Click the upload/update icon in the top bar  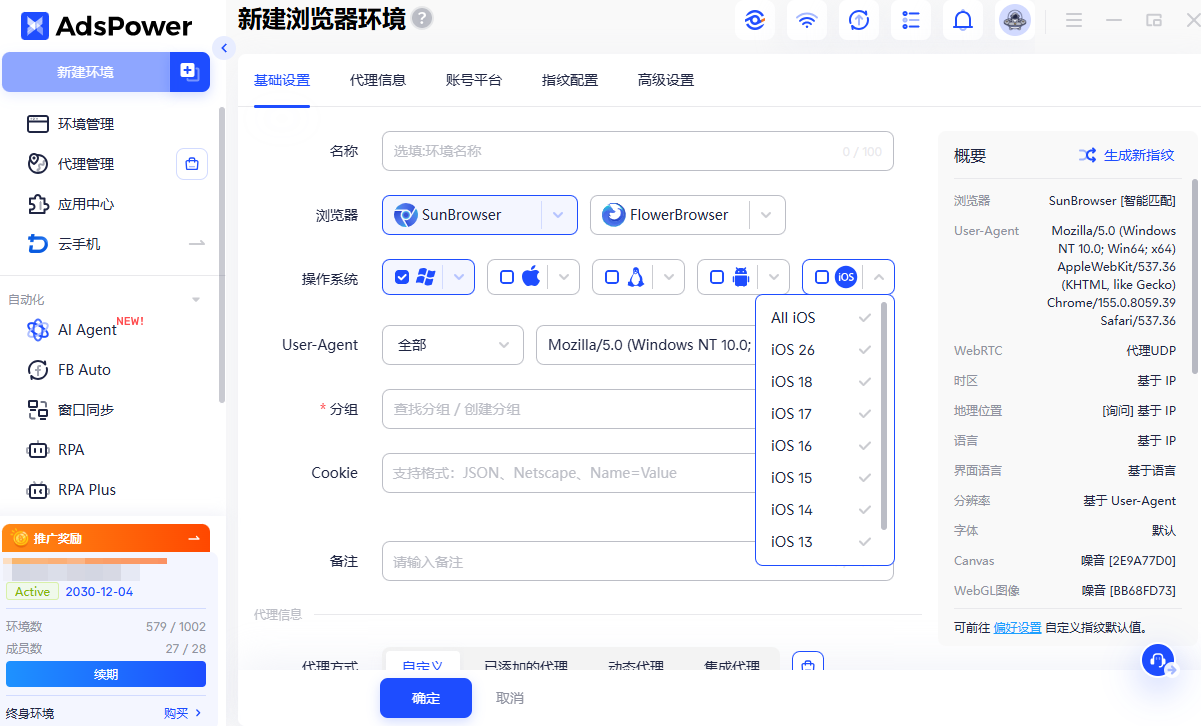click(859, 20)
